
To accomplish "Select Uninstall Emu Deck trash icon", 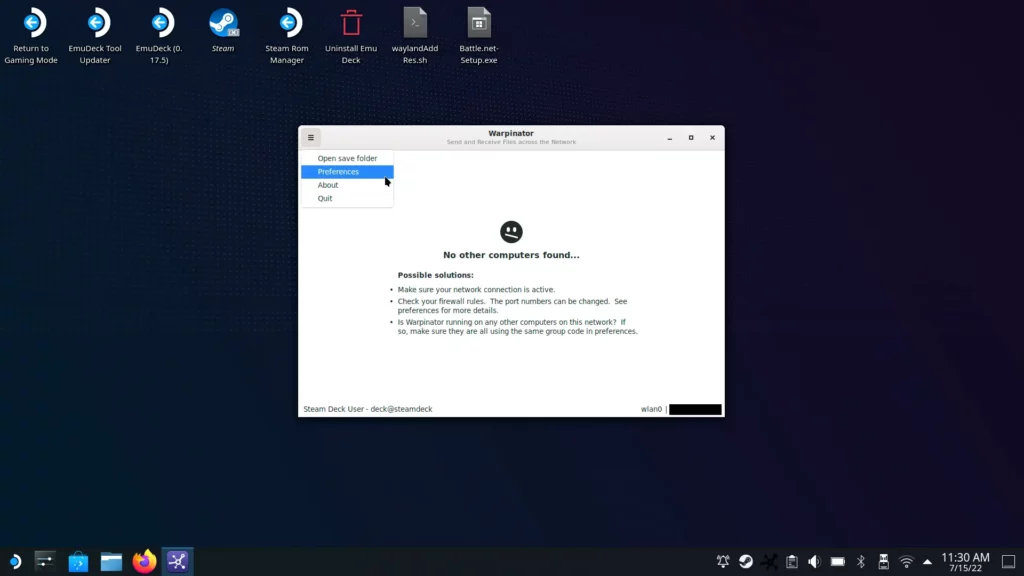I will click(351, 36).
